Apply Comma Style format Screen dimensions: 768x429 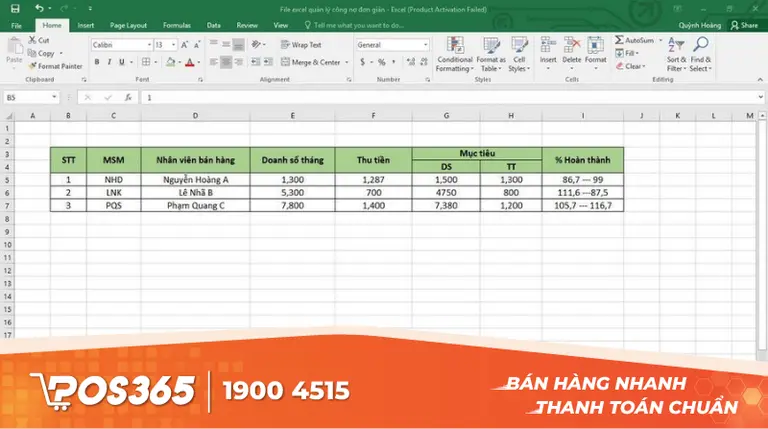pos(393,62)
